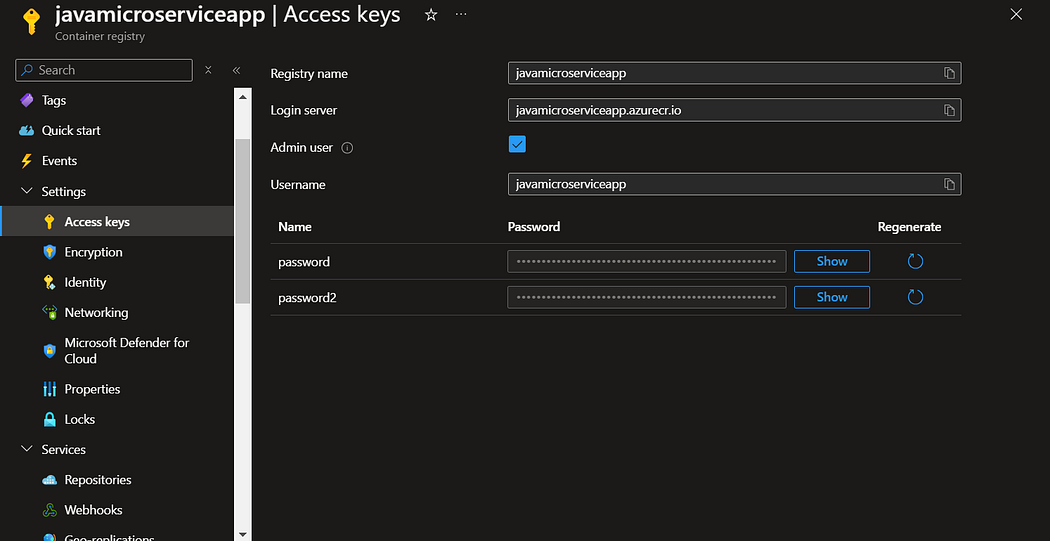Click the masked password2 field

pos(647,297)
